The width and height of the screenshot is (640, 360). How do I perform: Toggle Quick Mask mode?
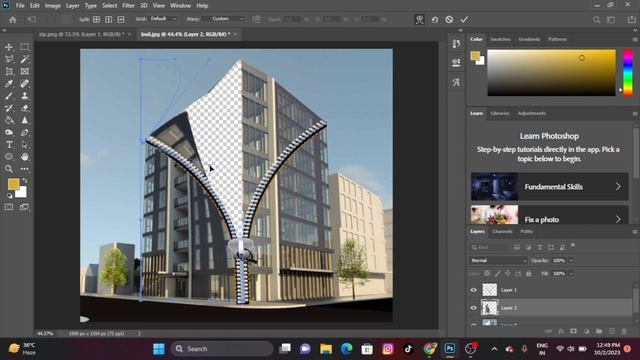point(9,207)
